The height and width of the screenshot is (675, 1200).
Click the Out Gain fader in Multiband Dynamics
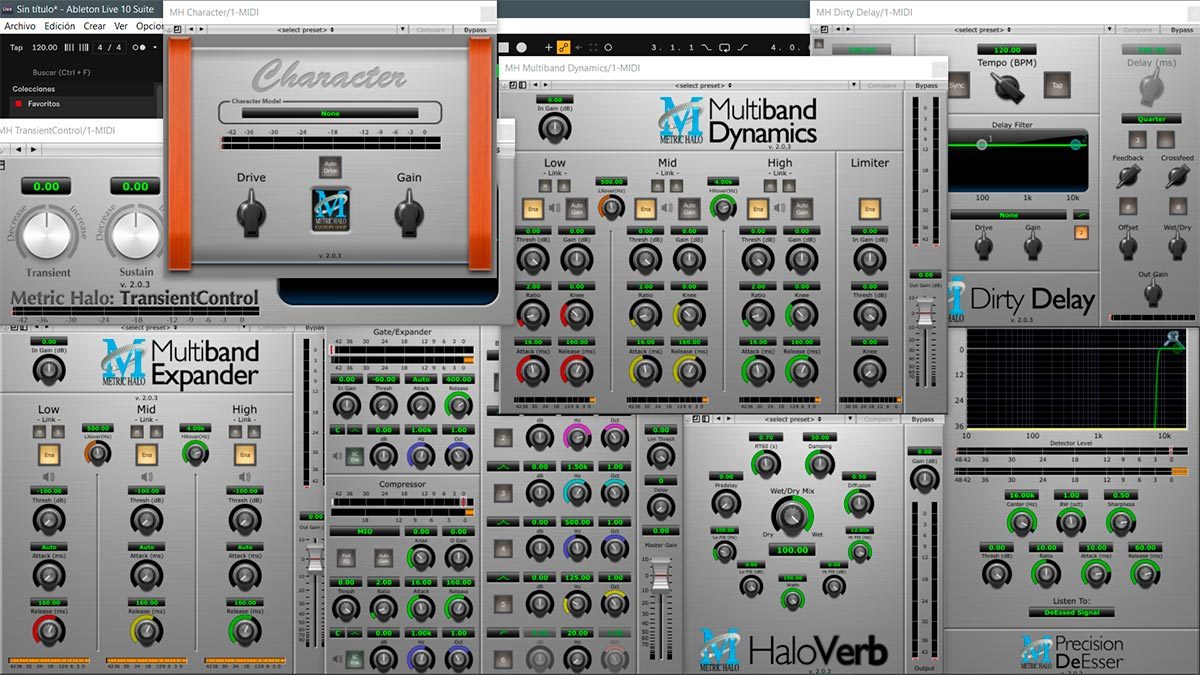[925, 312]
